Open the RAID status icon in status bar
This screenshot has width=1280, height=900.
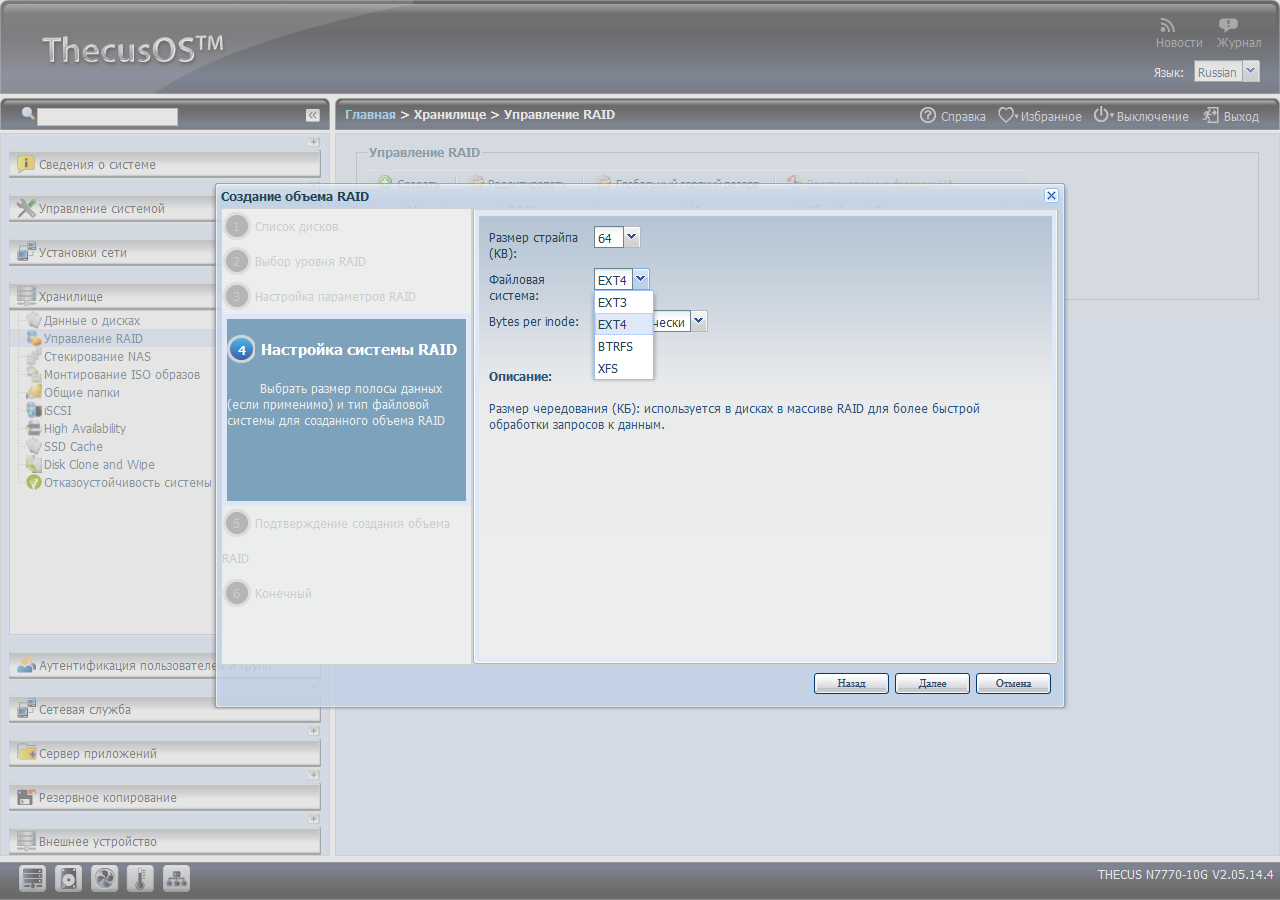tap(33, 879)
